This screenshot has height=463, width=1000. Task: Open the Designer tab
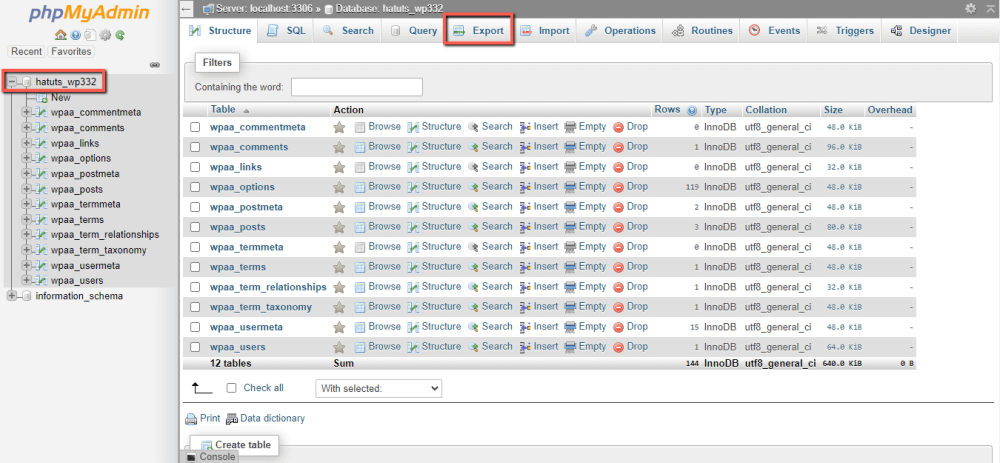point(920,31)
